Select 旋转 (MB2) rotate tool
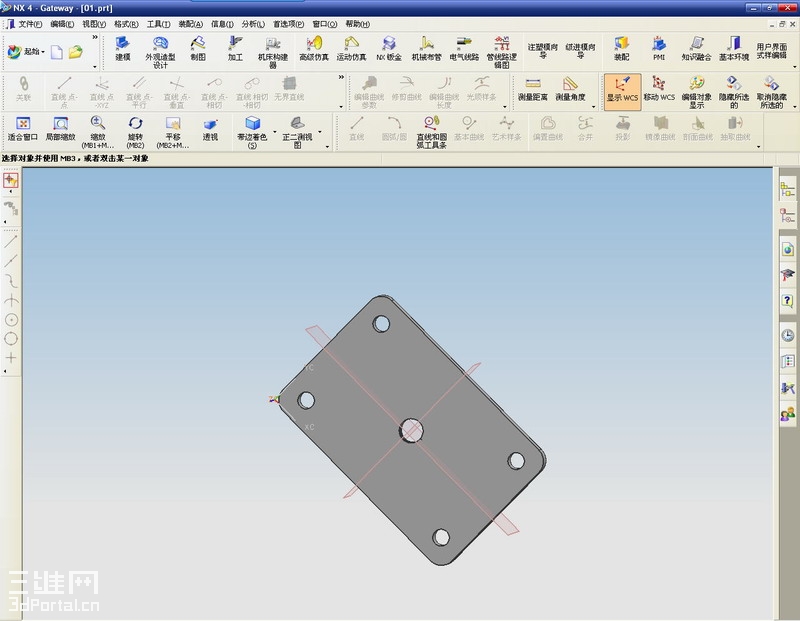800x621 pixels. click(x=135, y=132)
